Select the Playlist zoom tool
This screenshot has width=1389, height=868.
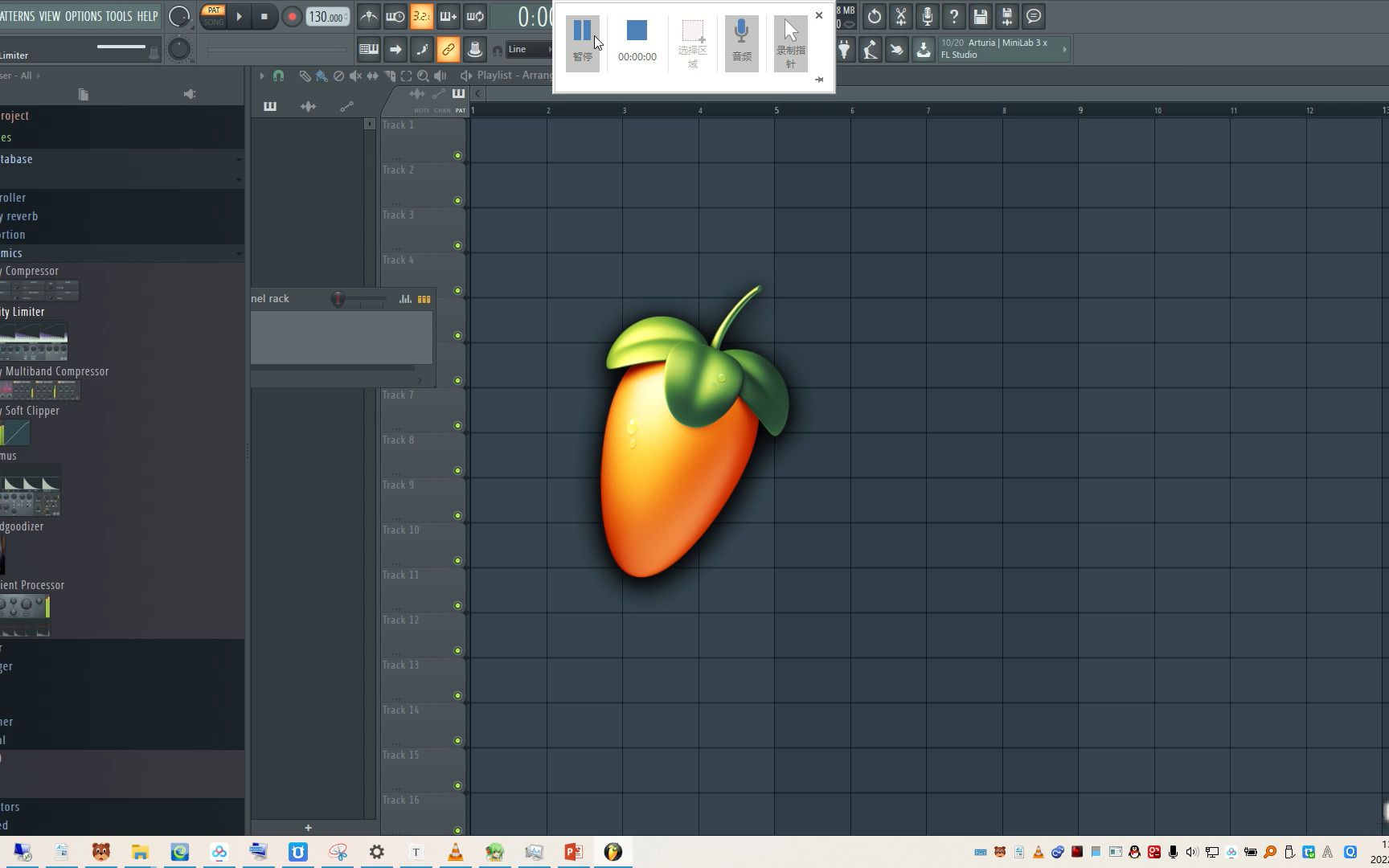click(424, 76)
